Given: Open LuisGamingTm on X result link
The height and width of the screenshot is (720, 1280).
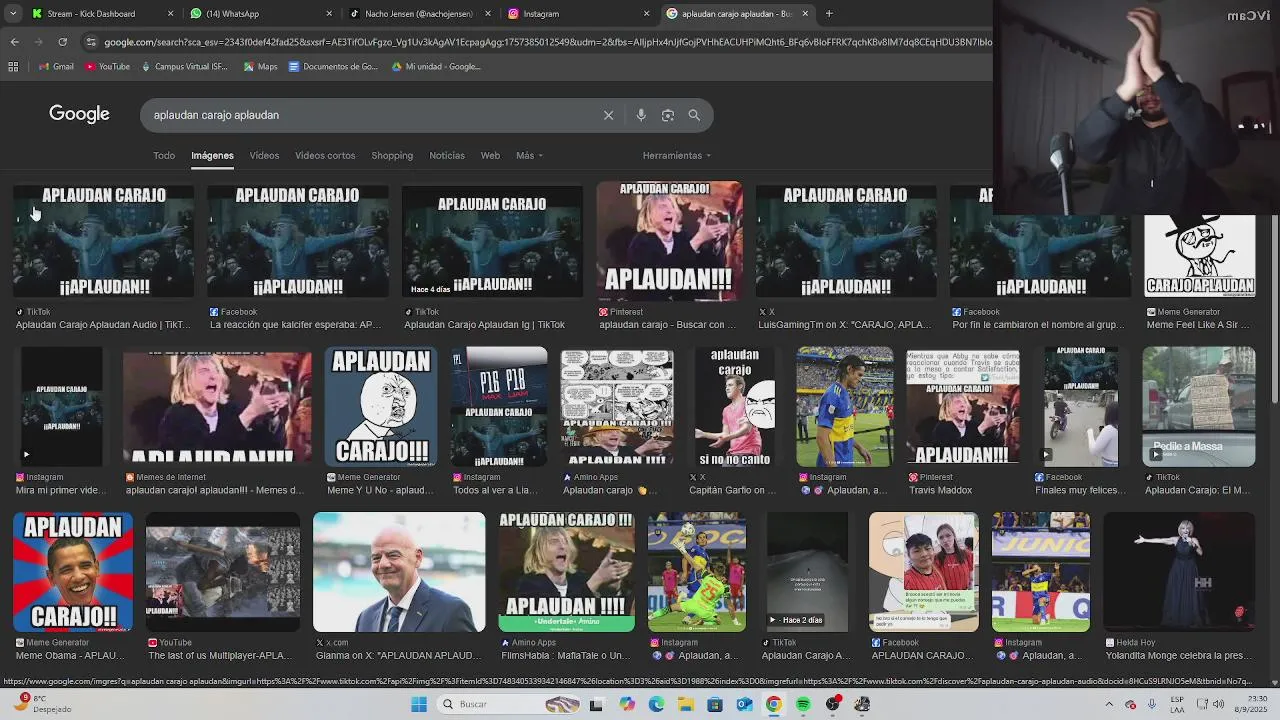Looking at the screenshot, I should (844, 325).
